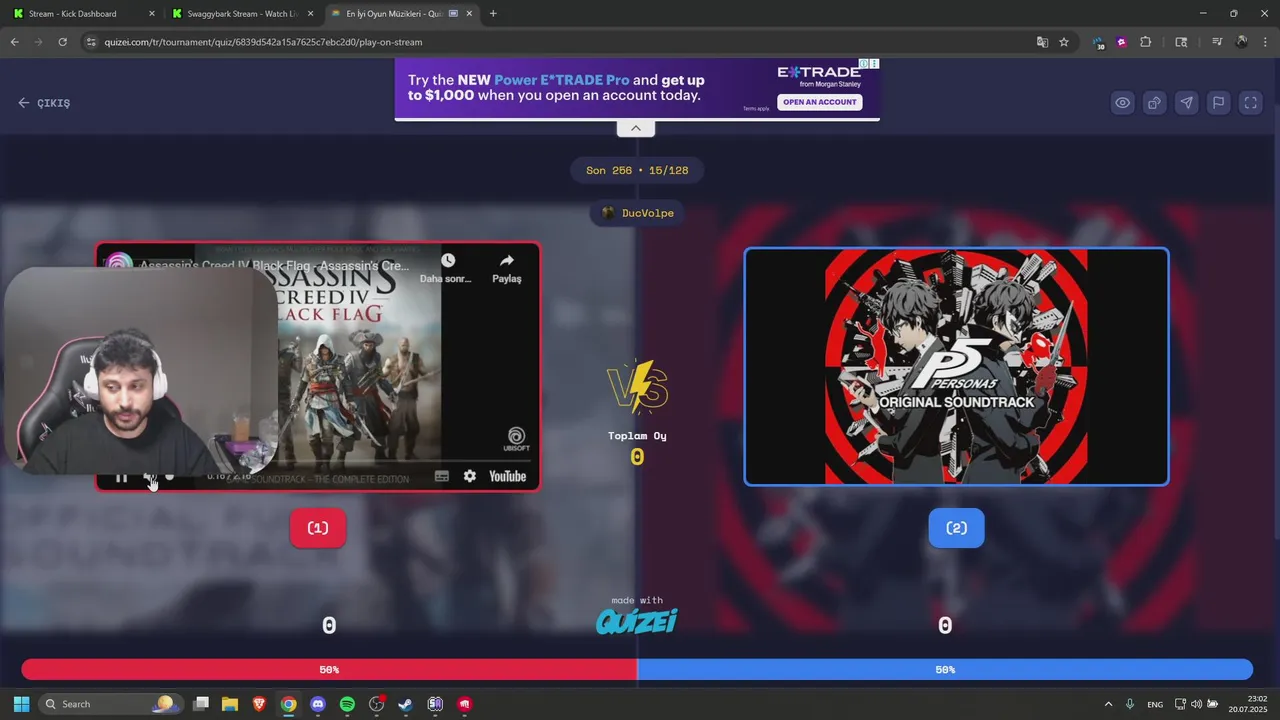Go back with the ÇIKIŞ exit button
Image resolution: width=1280 pixels, height=720 pixels.
[44, 103]
